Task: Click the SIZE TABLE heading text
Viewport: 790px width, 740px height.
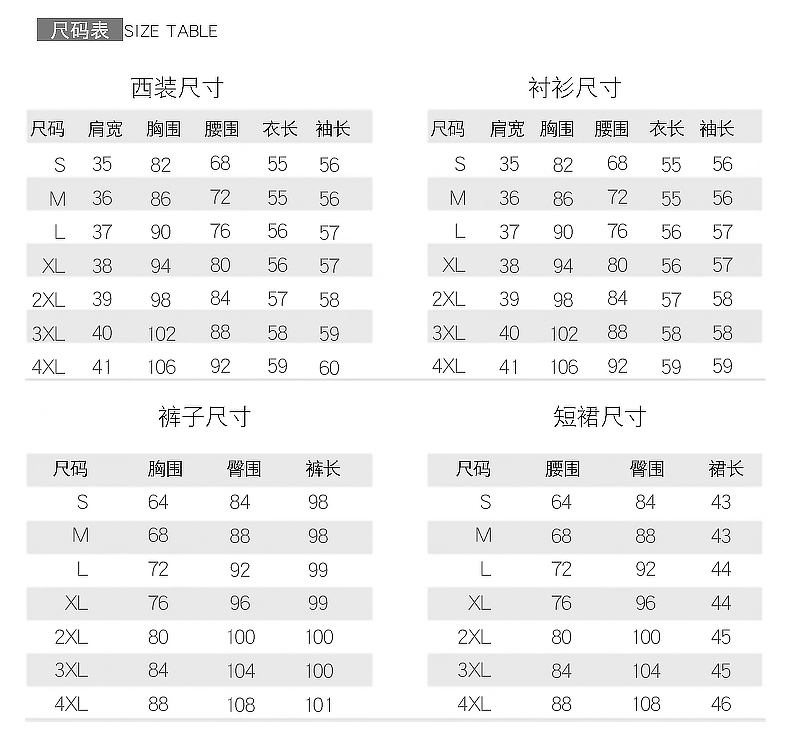Action: point(171,31)
